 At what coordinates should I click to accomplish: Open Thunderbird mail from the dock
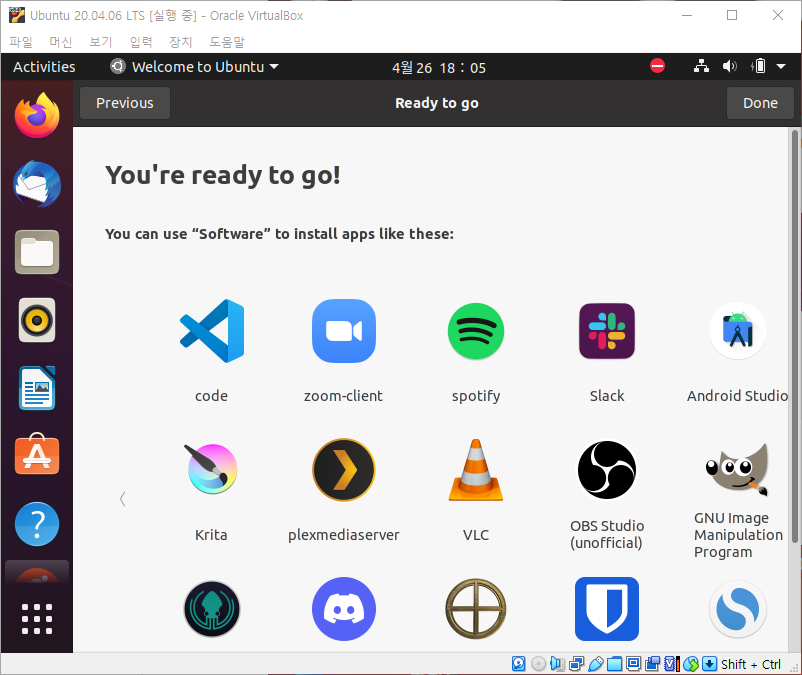click(x=37, y=184)
